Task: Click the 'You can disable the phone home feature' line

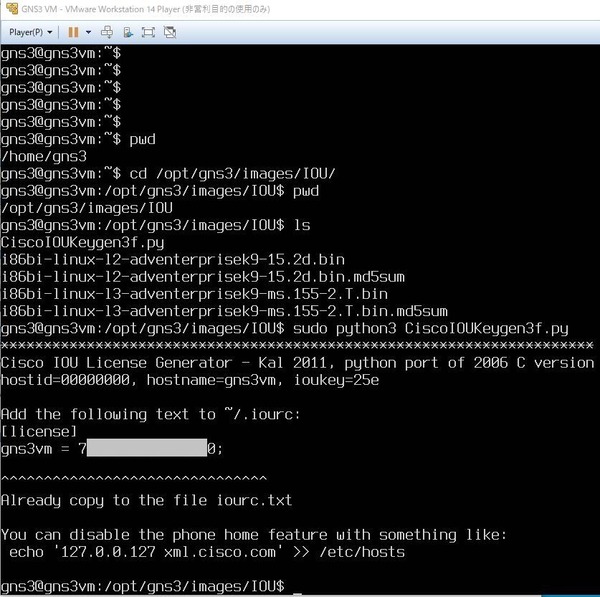Action: pos(254,535)
